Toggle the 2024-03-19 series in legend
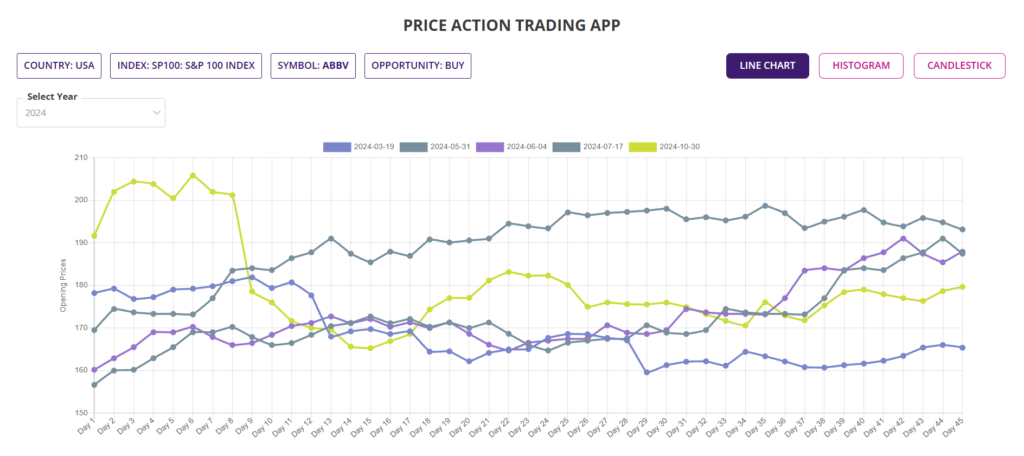Screen dimensions: 1024x456 (373, 147)
